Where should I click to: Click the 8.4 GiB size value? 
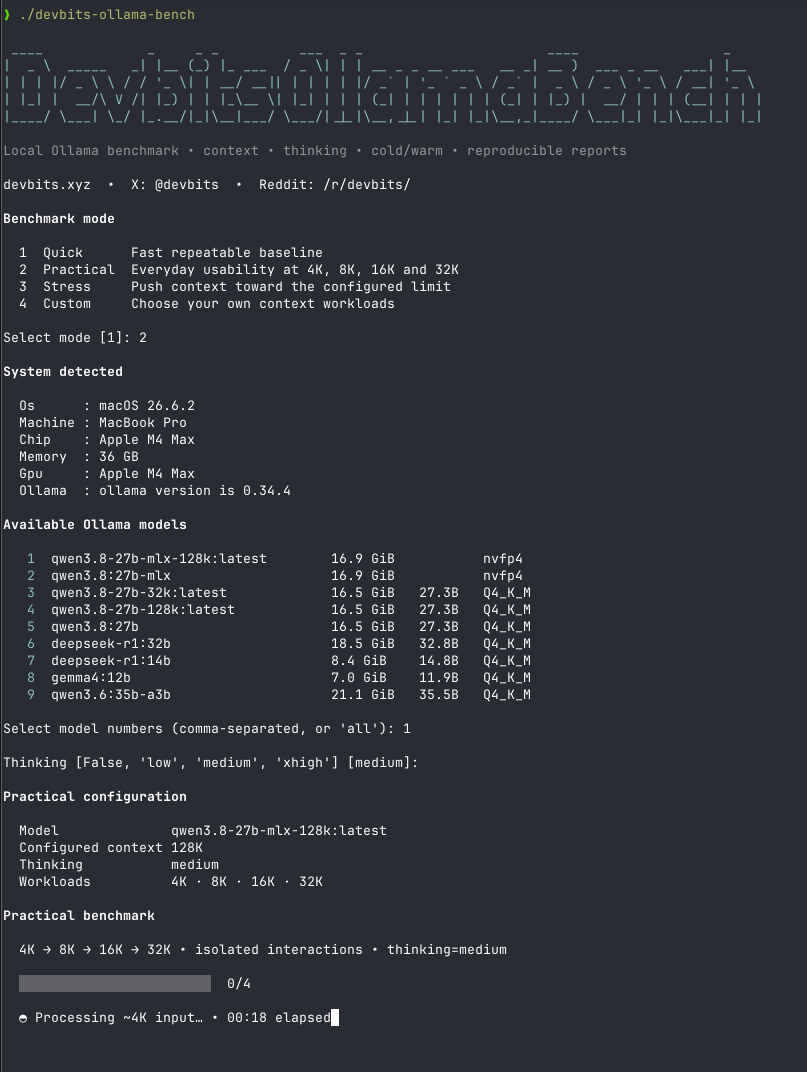tap(359, 661)
